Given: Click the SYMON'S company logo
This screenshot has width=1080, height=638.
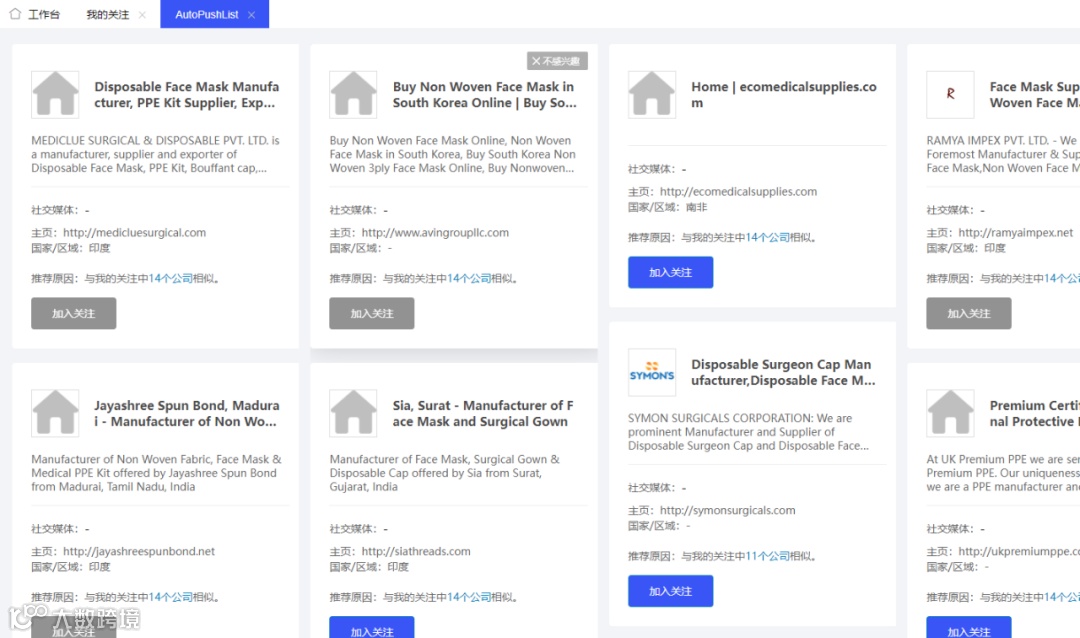Looking at the screenshot, I should [652, 372].
